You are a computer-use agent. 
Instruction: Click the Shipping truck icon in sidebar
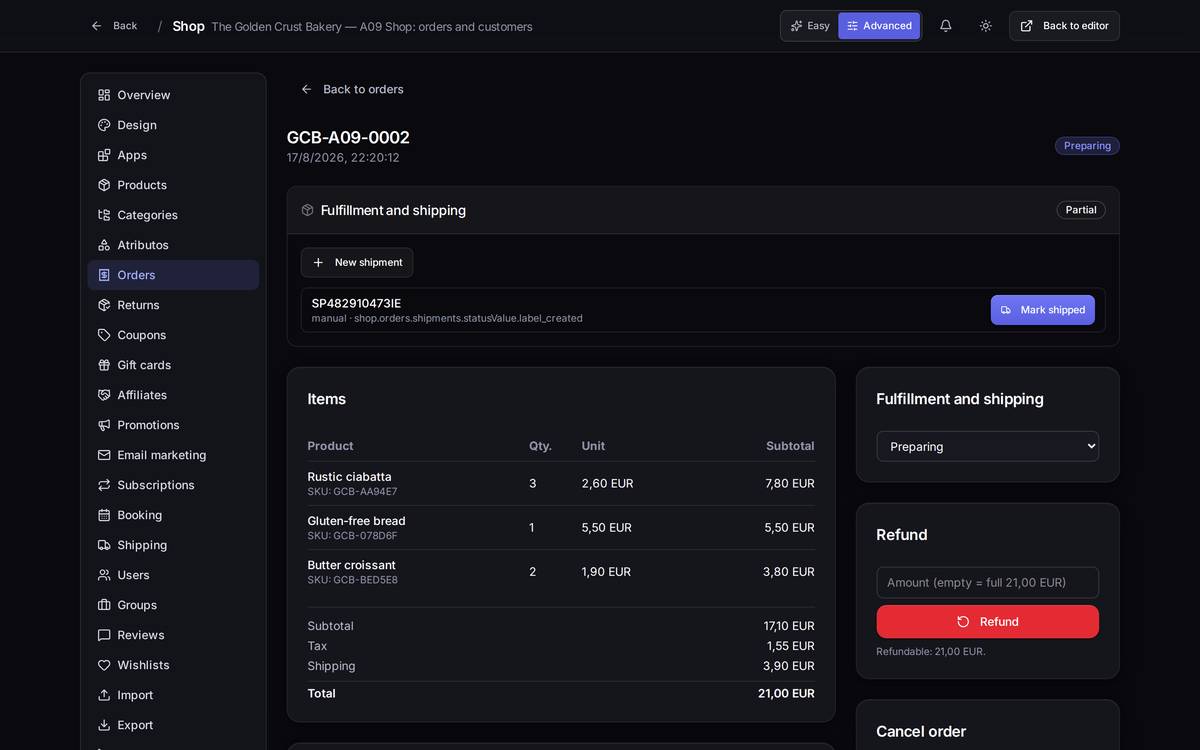point(104,545)
